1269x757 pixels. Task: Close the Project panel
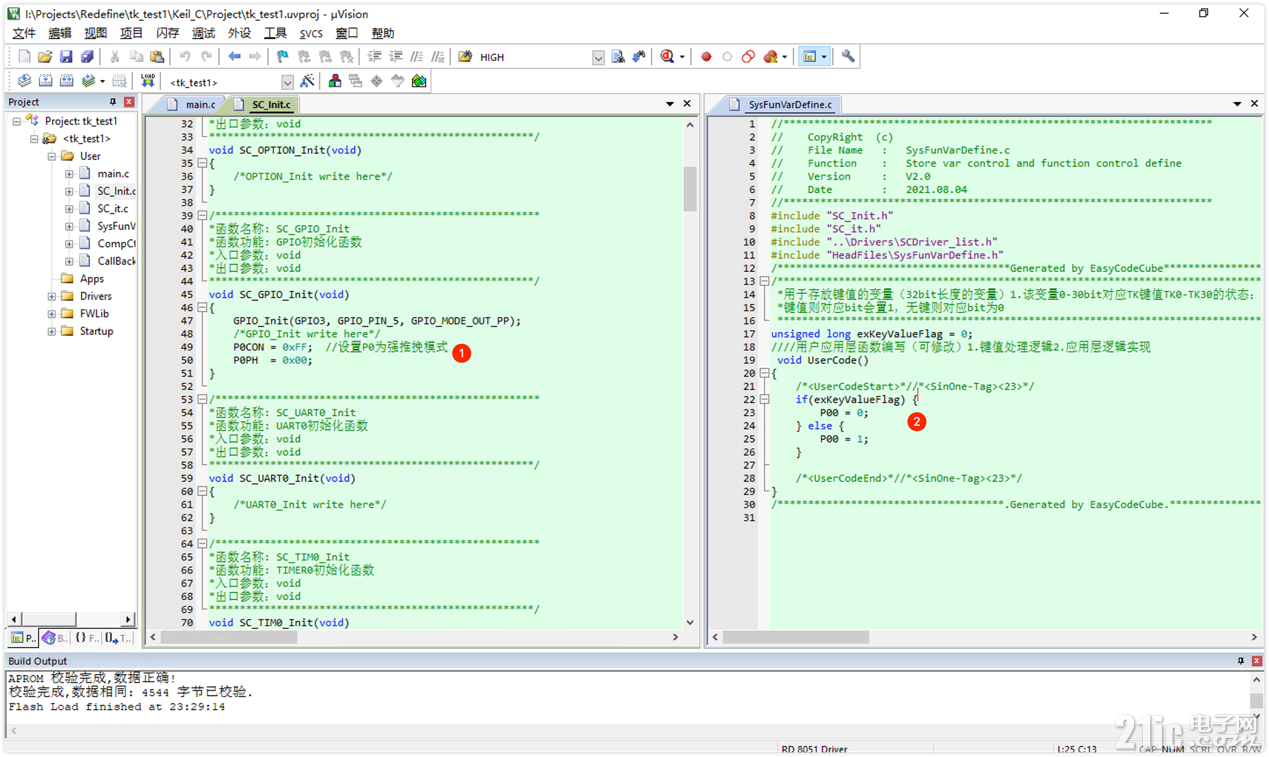click(129, 102)
